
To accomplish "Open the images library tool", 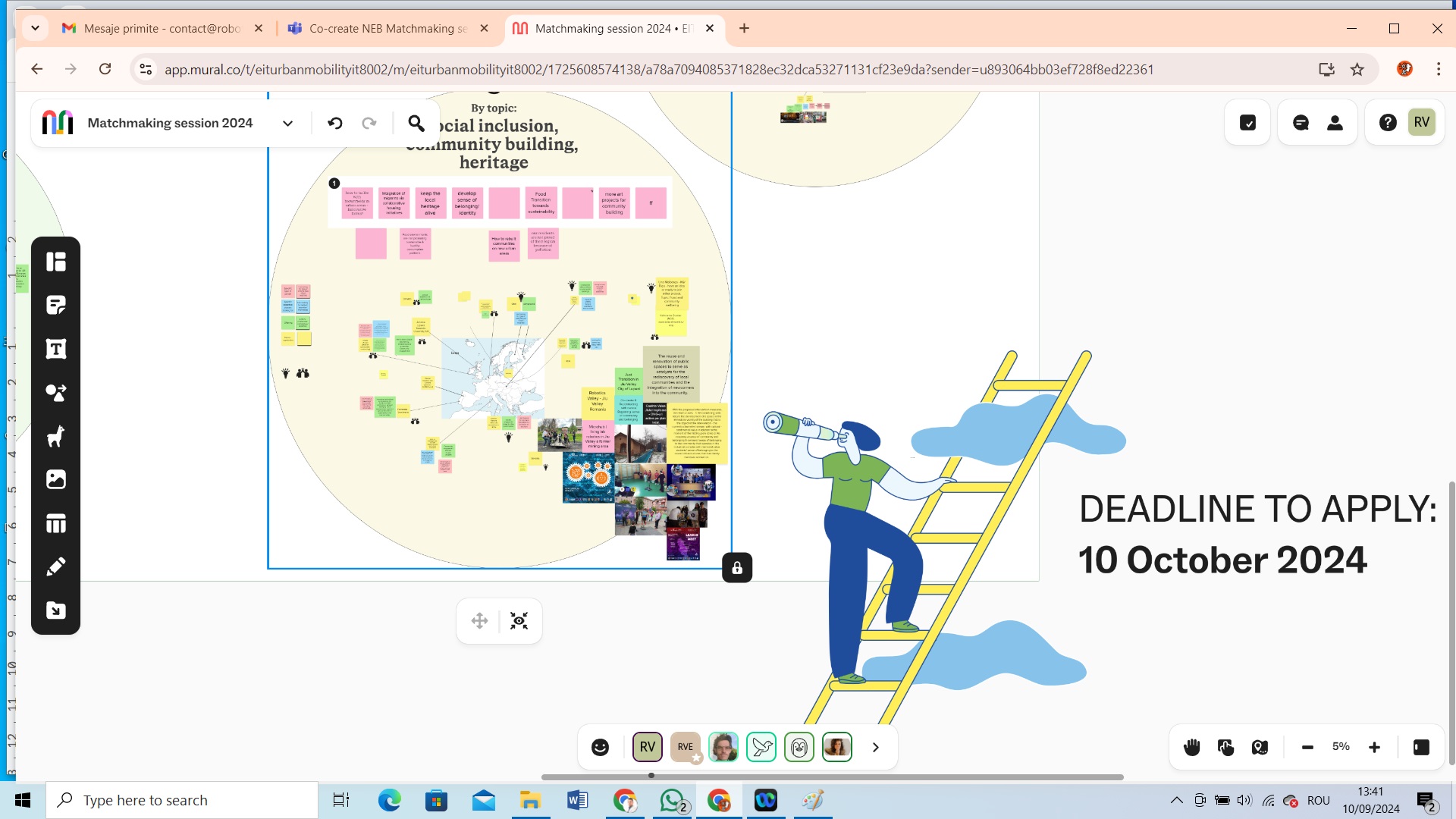I will (x=55, y=480).
